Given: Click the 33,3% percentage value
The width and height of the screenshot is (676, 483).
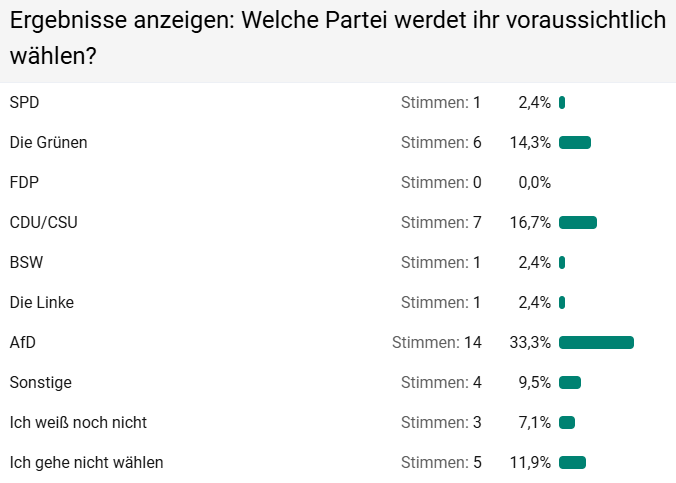Looking at the screenshot, I should (x=530, y=342).
